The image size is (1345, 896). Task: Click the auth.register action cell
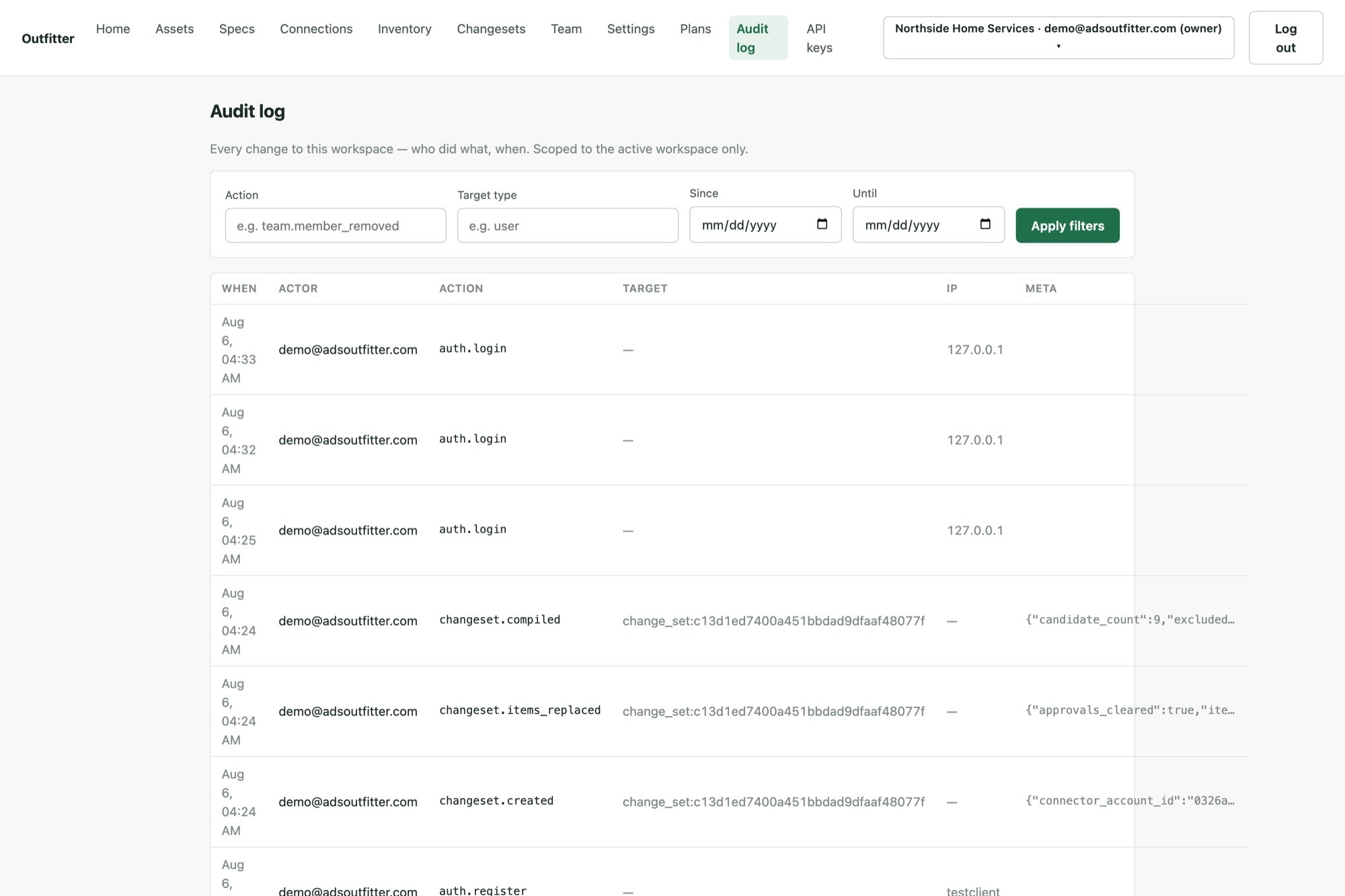point(483,890)
